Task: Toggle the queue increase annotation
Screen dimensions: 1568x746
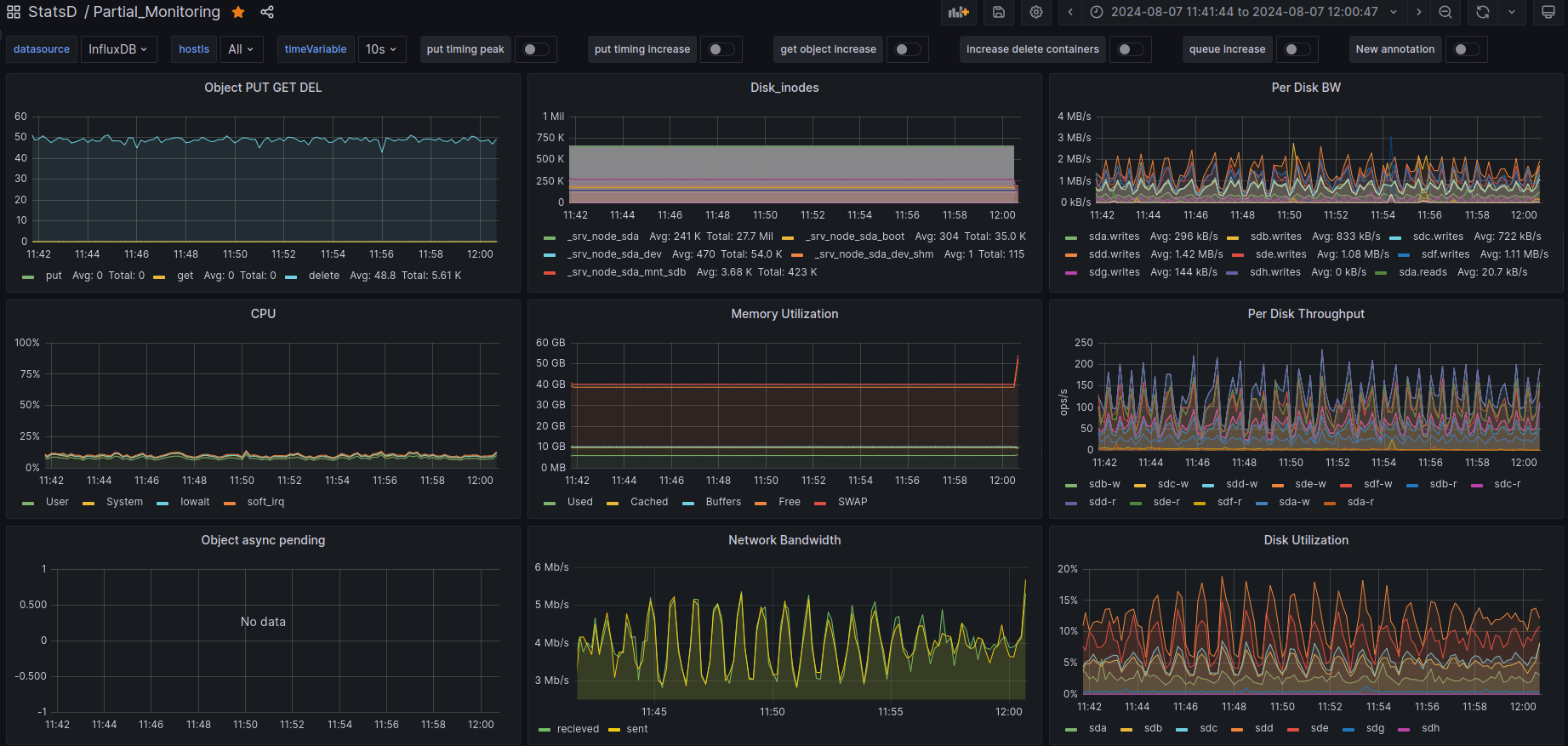Action: click(1297, 49)
